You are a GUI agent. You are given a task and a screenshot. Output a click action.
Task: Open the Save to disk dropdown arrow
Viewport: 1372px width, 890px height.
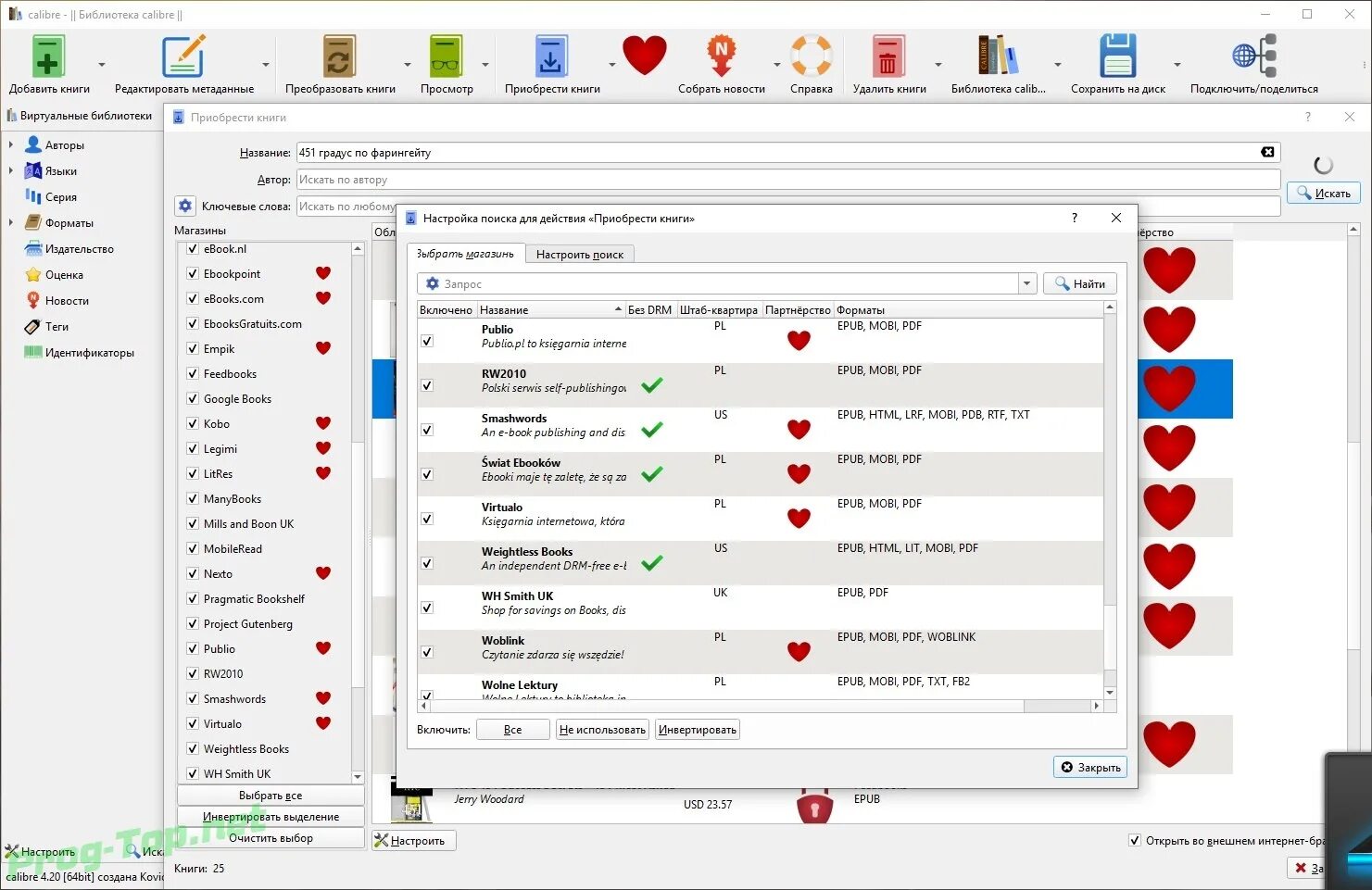(1177, 64)
